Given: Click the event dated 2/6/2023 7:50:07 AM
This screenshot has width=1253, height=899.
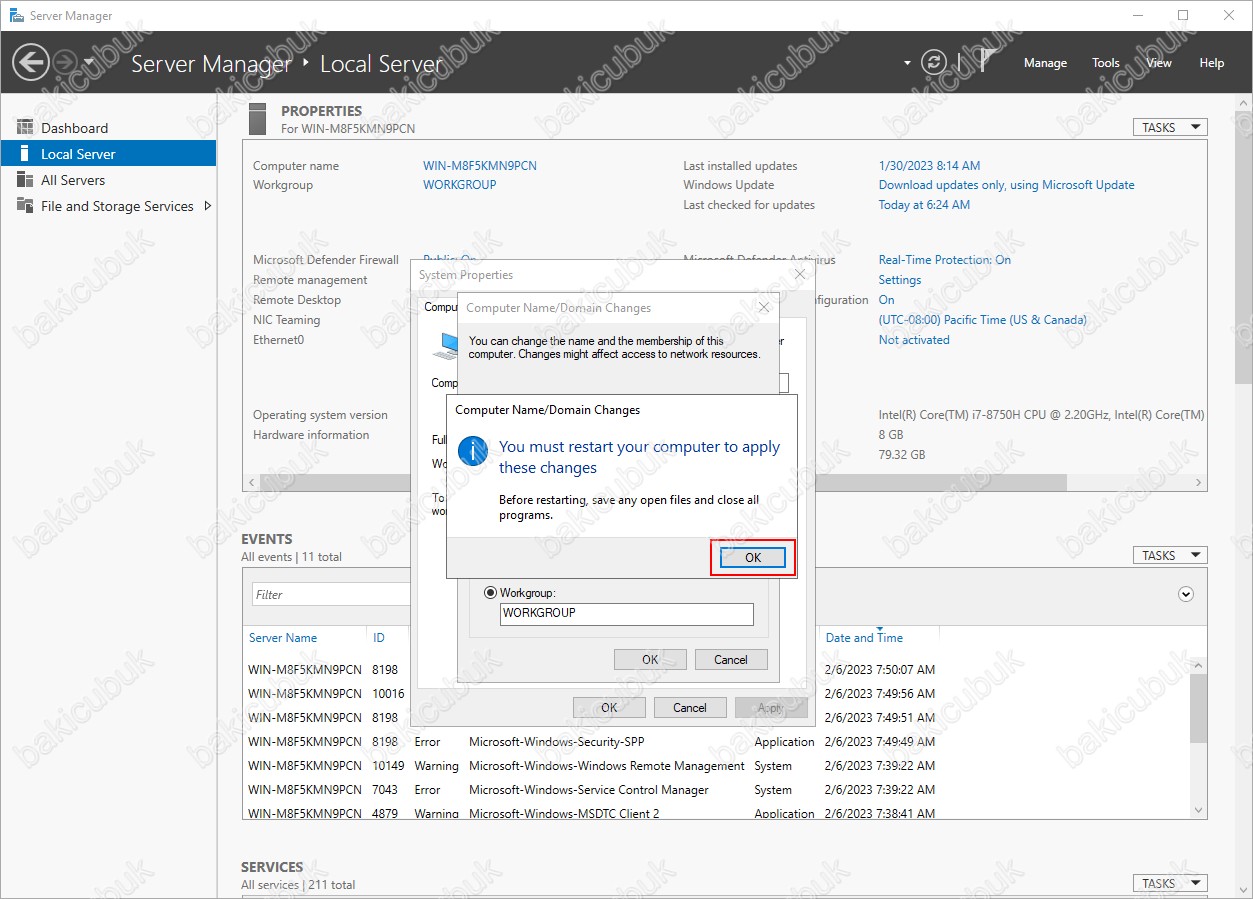Looking at the screenshot, I should tap(880, 670).
